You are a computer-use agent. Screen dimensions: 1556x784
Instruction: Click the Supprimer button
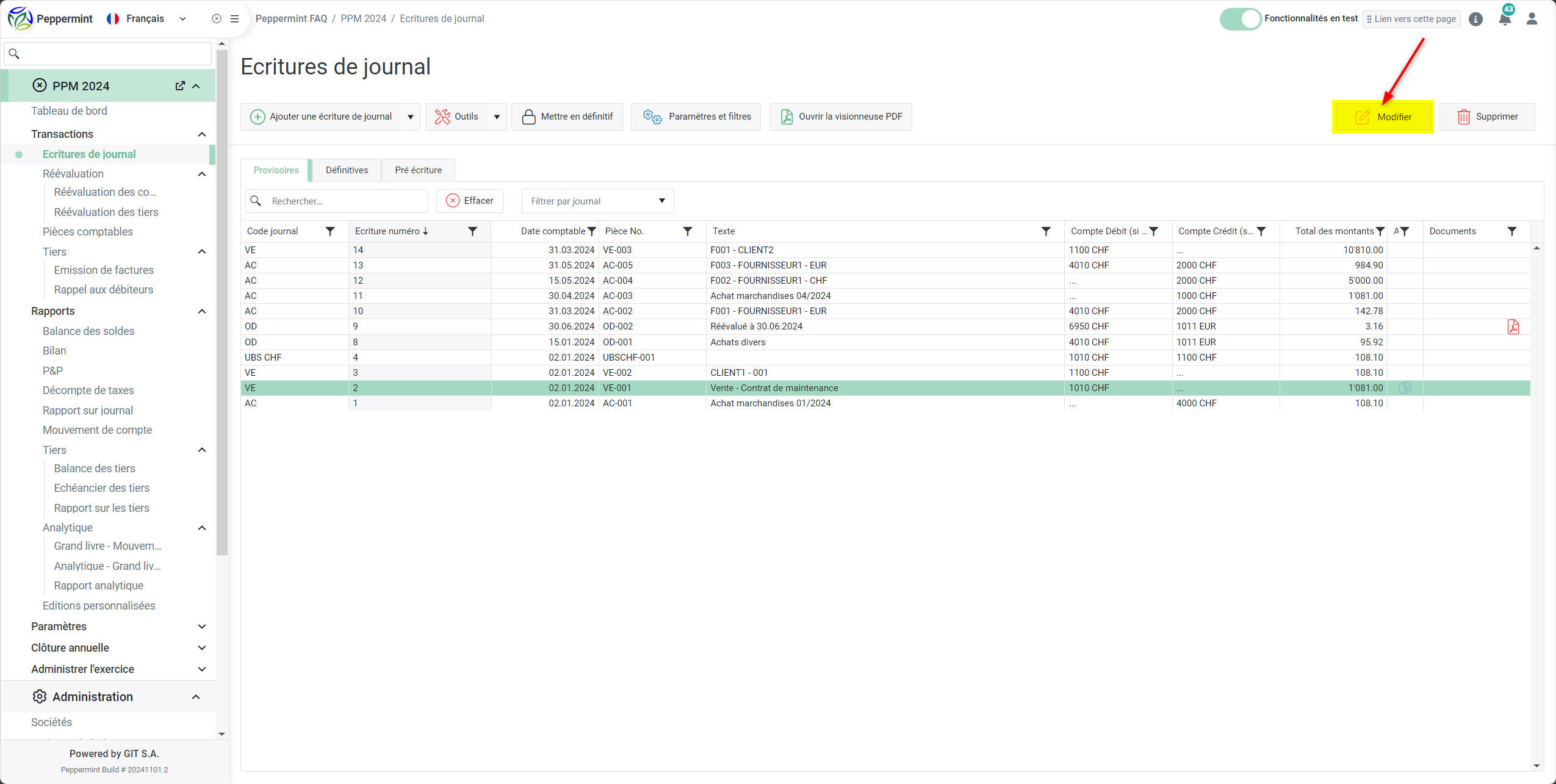[x=1487, y=117]
